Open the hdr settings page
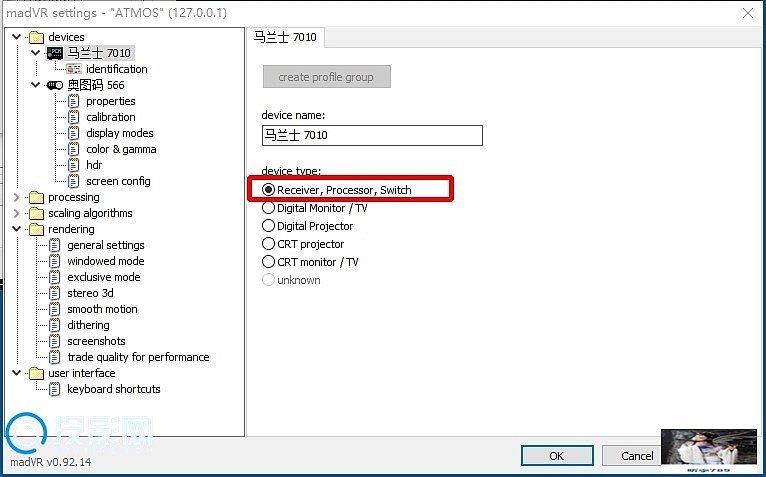Image resolution: width=766 pixels, height=477 pixels. (x=94, y=165)
